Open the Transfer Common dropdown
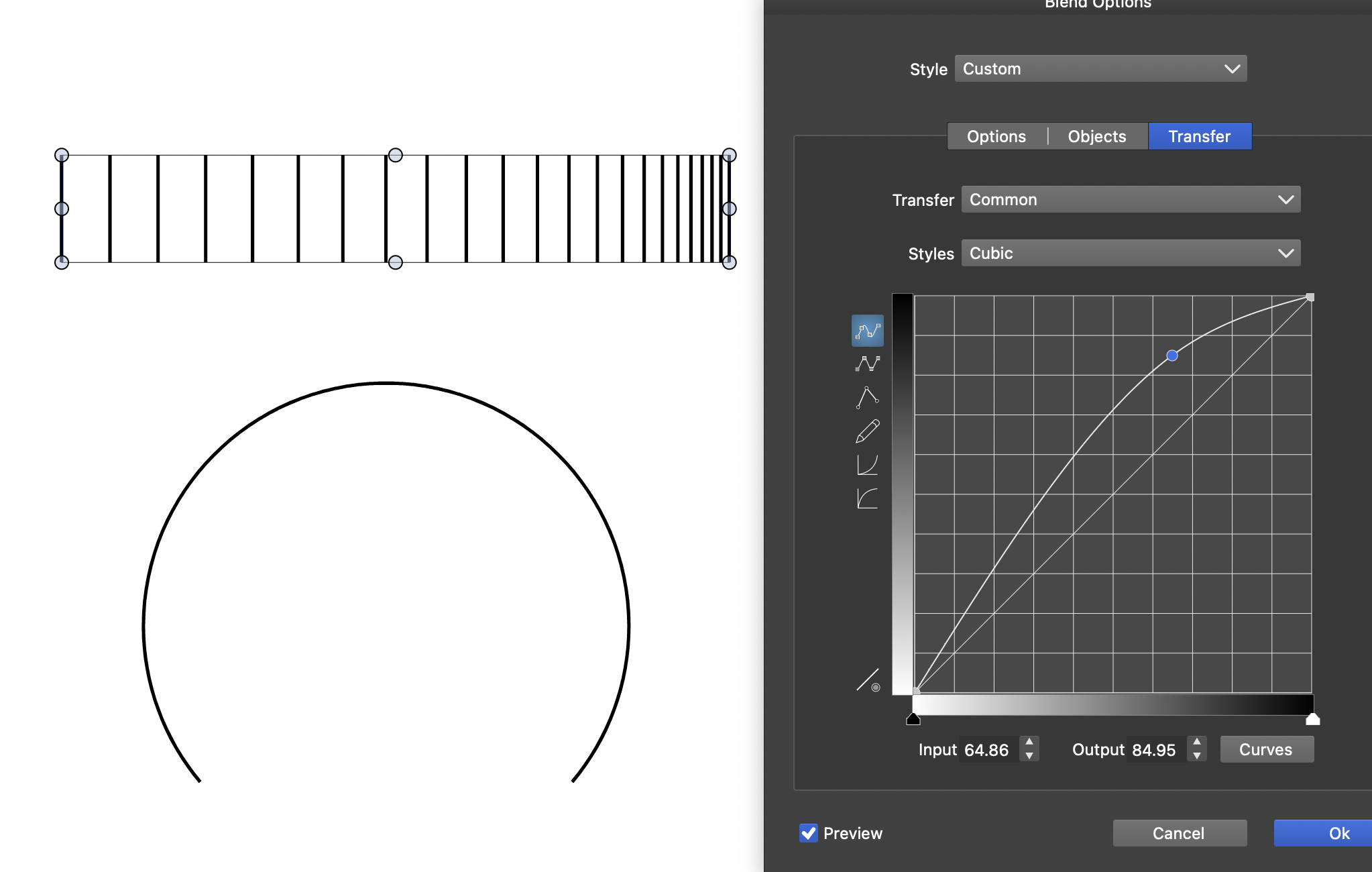The height and width of the screenshot is (872, 1372). [x=1131, y=200]
